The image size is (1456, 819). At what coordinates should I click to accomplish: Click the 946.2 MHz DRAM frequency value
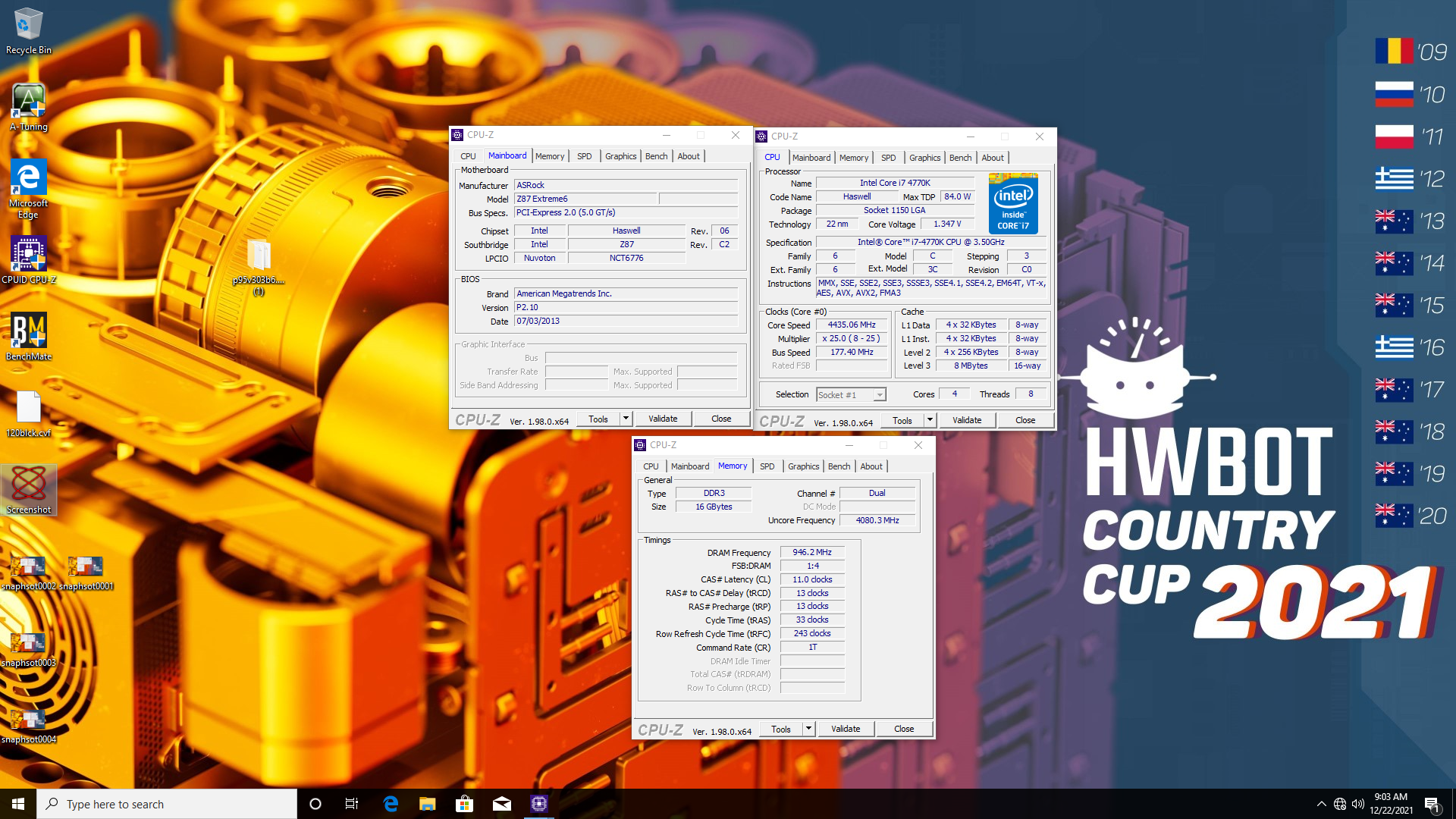tap(812, 552)
